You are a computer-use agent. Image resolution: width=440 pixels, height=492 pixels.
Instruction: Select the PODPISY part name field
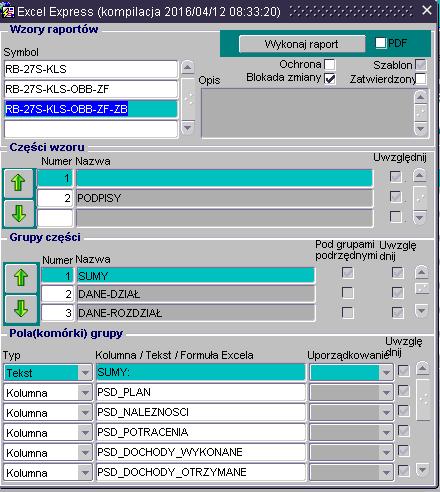click(x=225, y=198)
